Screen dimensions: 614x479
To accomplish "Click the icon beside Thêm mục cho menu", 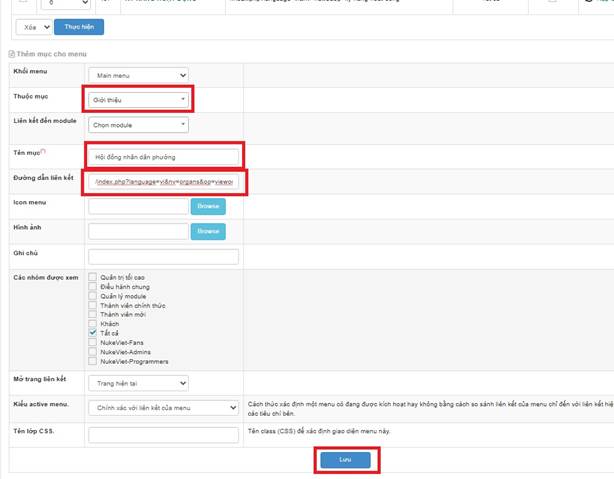I will 11,52.
